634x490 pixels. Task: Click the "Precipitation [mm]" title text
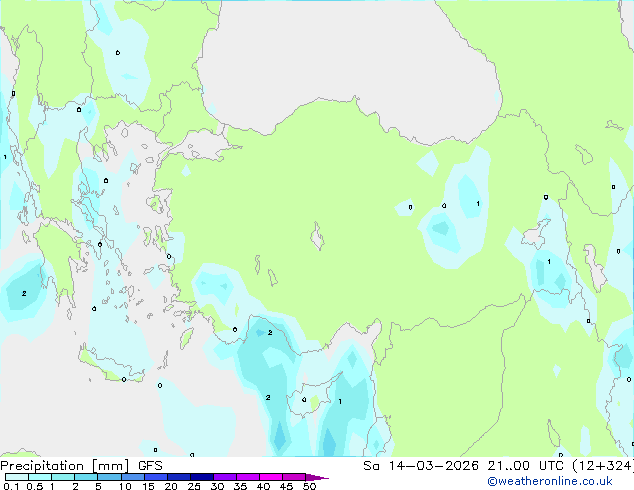pos(65,466)
